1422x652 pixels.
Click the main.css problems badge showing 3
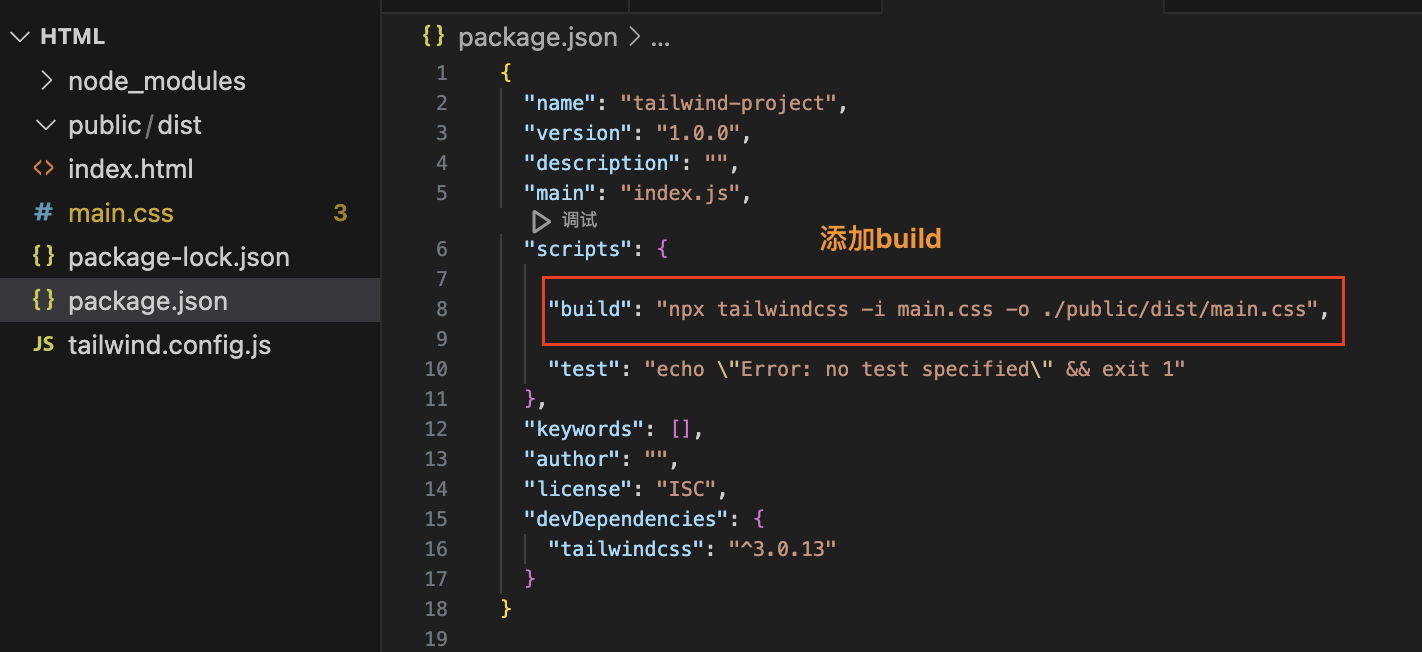pos(340,213)
